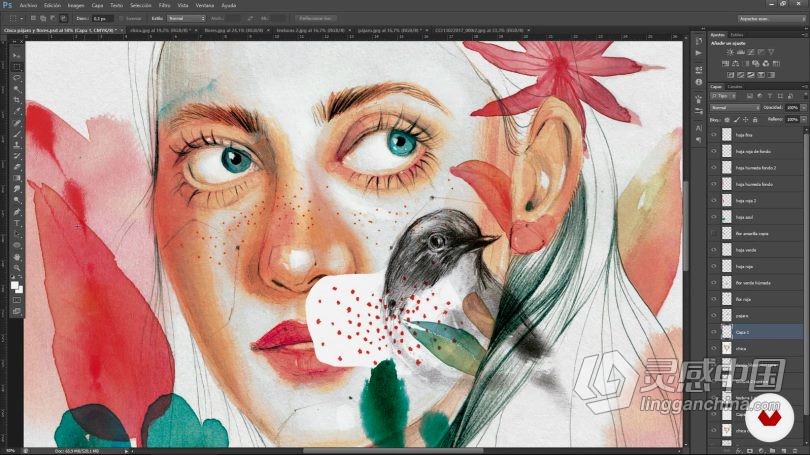The height and width of the screenshot is (455, 810).
Task: Select the Crop tool
Action: [17, 100]
